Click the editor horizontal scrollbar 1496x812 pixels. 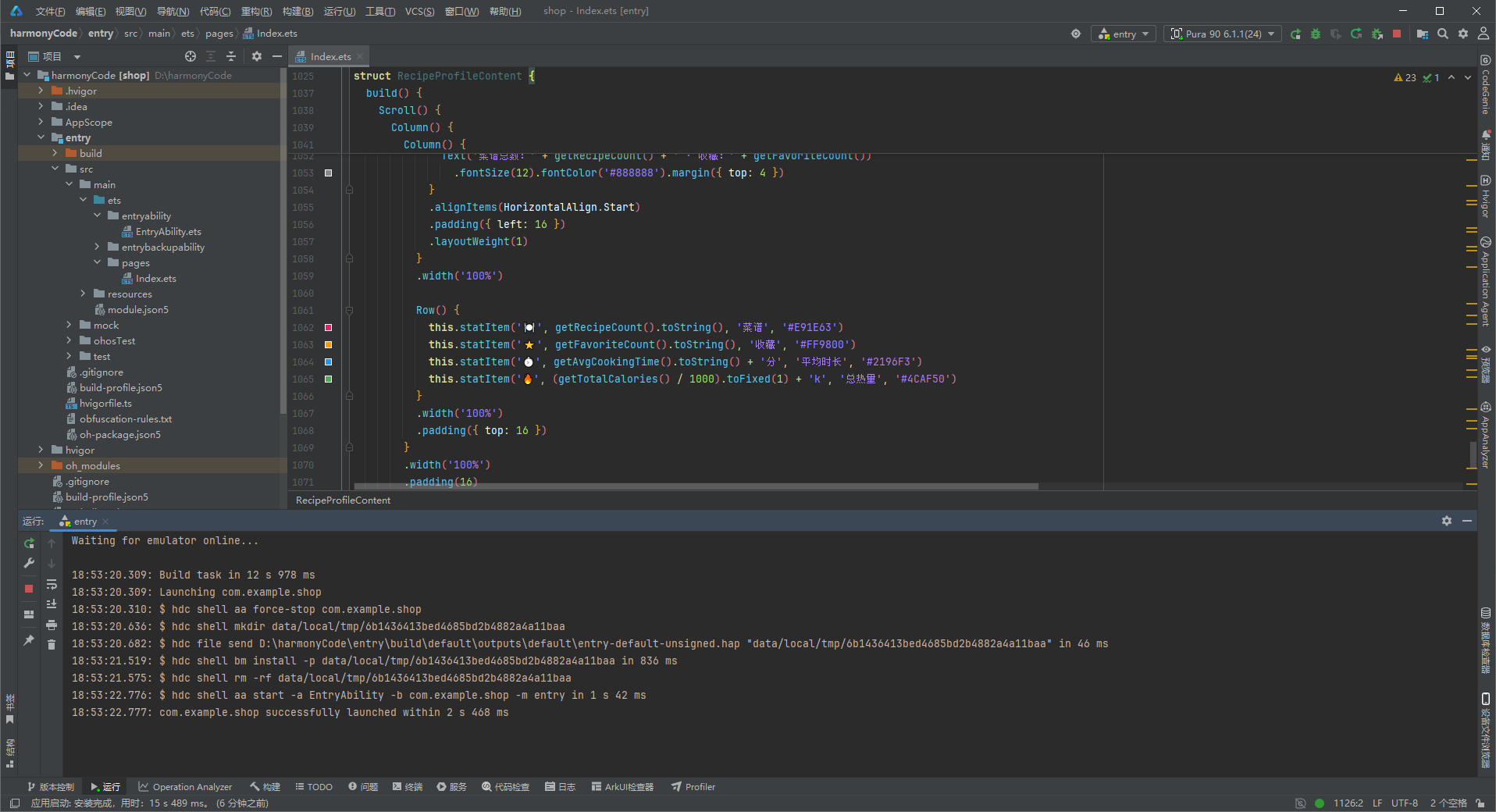click(696, 486)
